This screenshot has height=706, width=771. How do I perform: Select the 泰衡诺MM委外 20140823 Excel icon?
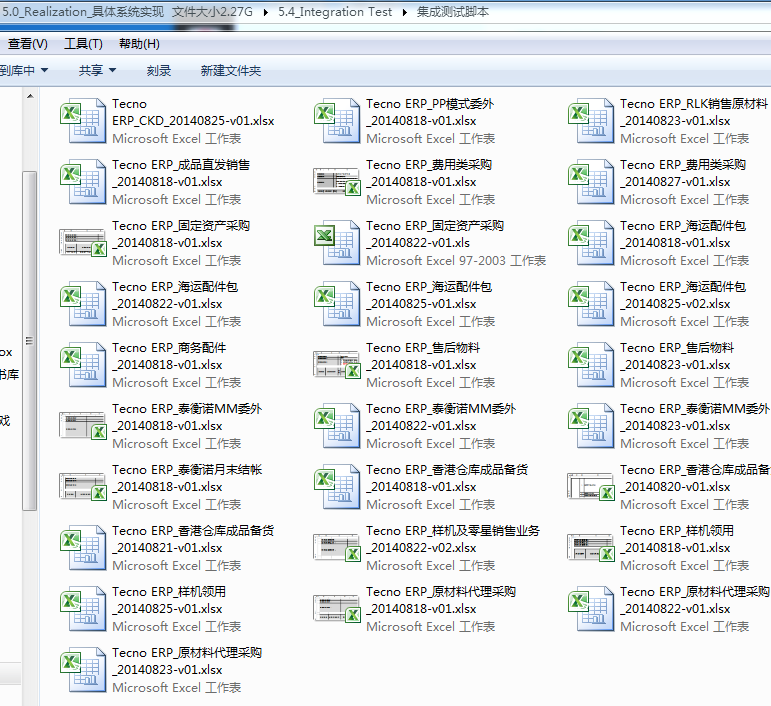point(591,426)
